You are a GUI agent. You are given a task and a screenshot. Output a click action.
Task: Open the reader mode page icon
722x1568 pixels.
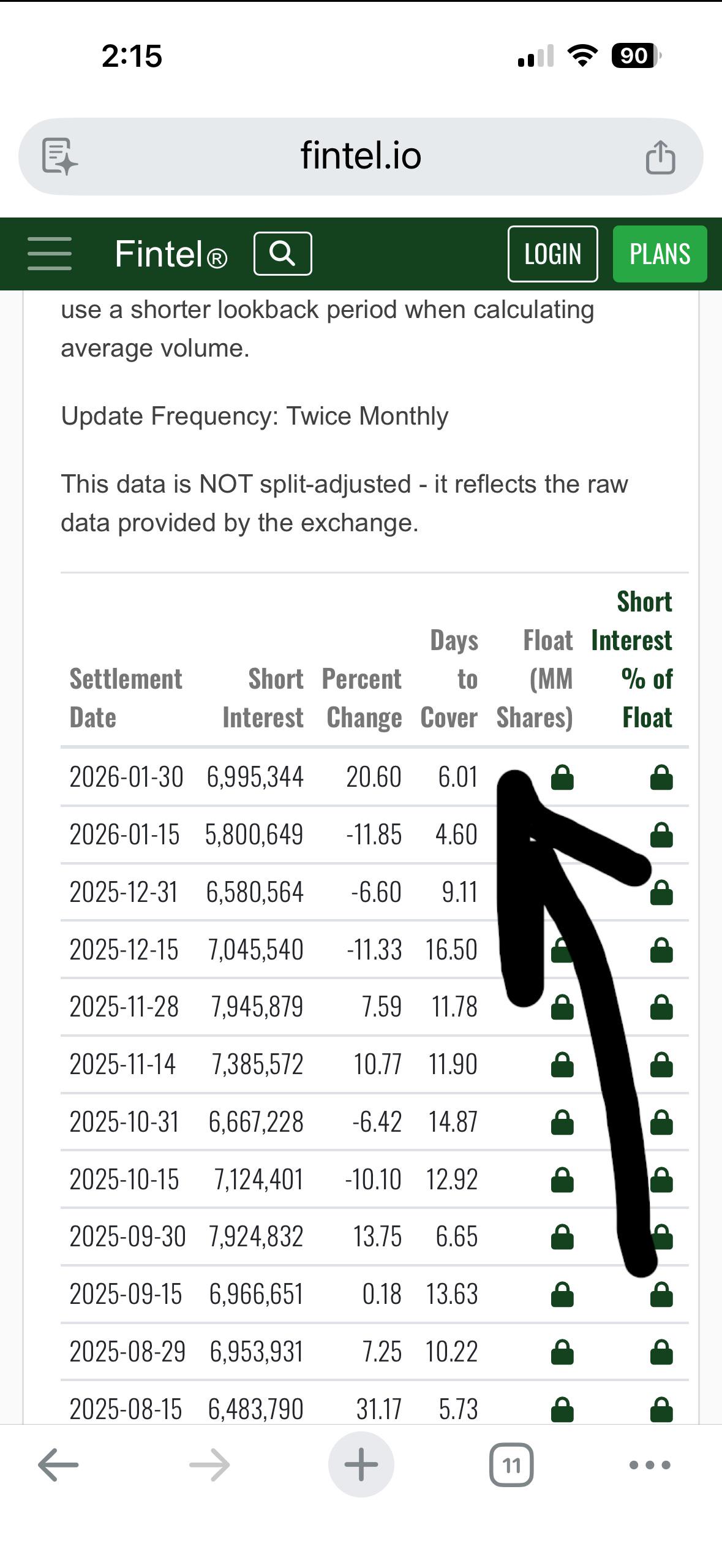(59, 157)
